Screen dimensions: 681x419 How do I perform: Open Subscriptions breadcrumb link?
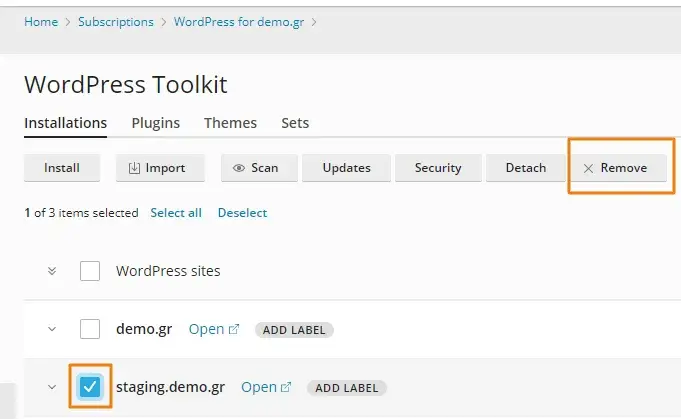point(116,22)
